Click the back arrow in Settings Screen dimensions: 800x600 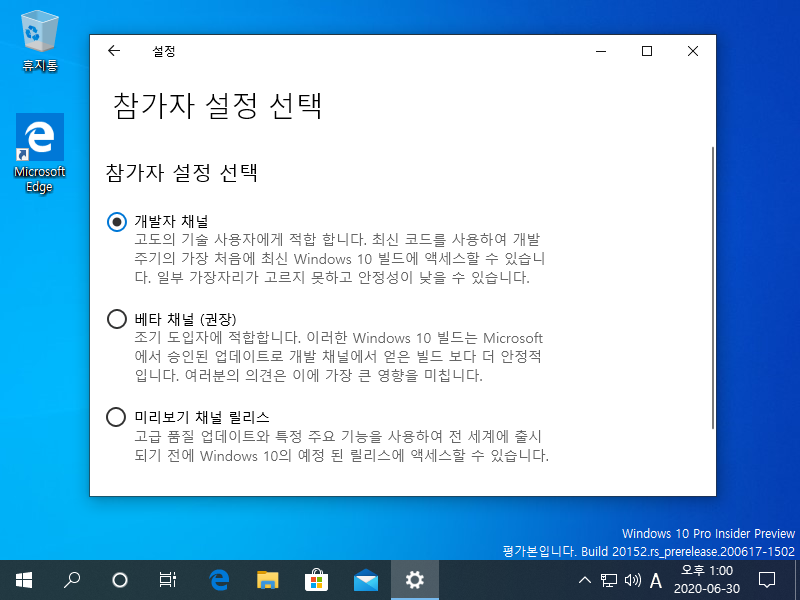pos(113,50)
